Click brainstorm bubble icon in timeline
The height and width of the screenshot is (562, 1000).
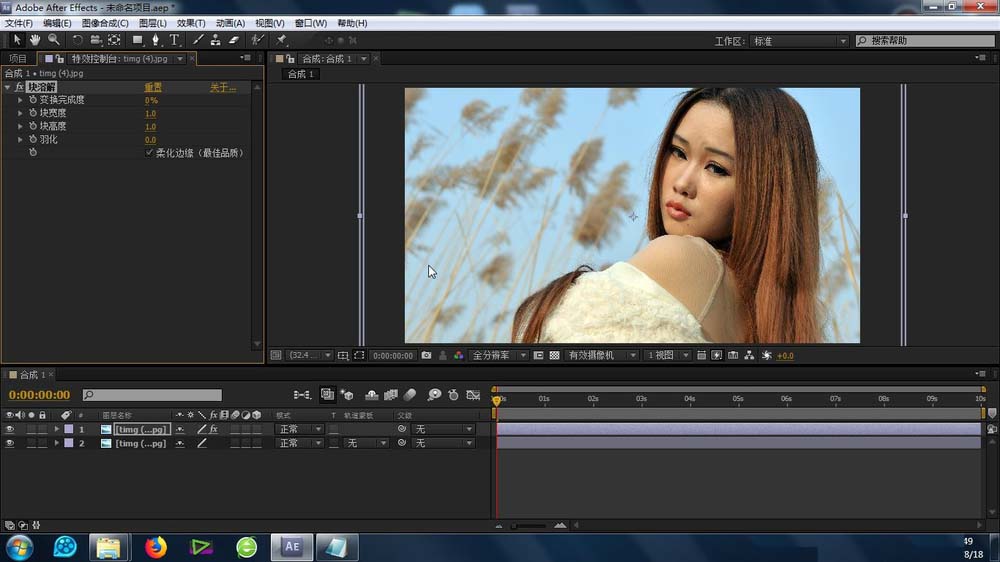(434, 395)
